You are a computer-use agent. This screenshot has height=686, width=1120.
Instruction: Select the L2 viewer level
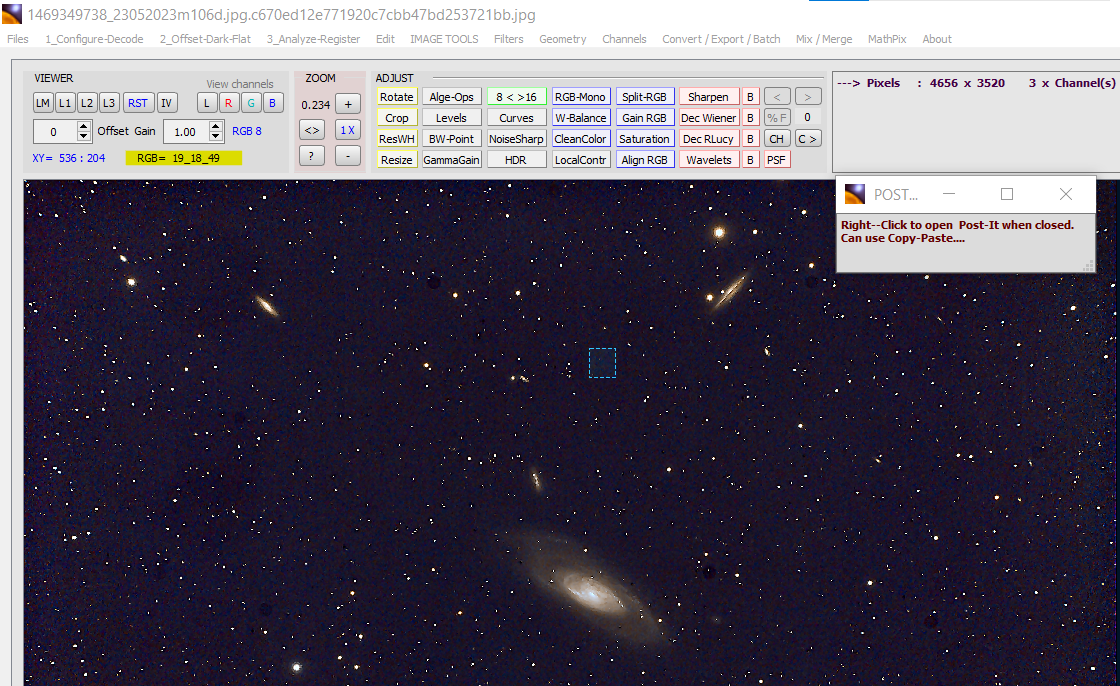coord(87,103)
